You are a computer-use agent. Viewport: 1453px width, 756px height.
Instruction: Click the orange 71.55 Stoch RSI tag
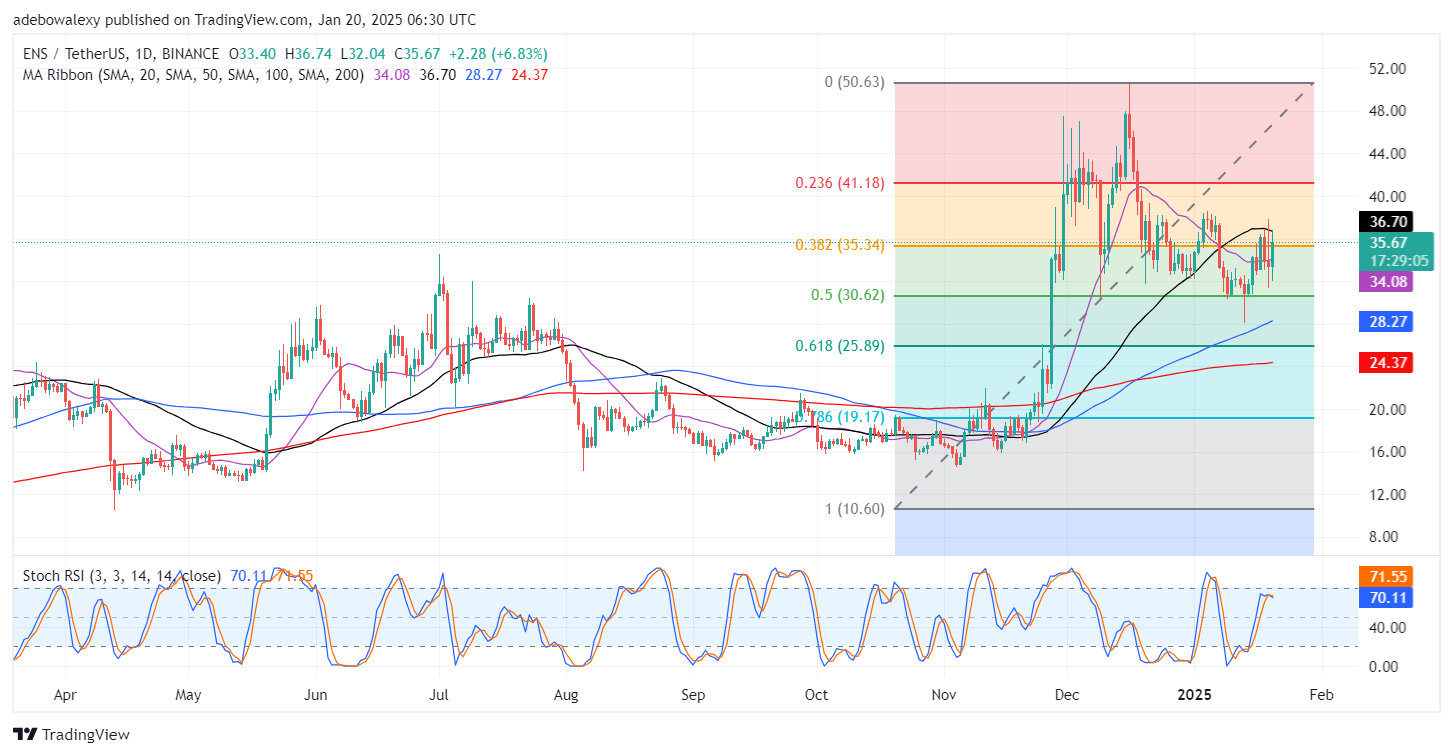(1384, 578)
